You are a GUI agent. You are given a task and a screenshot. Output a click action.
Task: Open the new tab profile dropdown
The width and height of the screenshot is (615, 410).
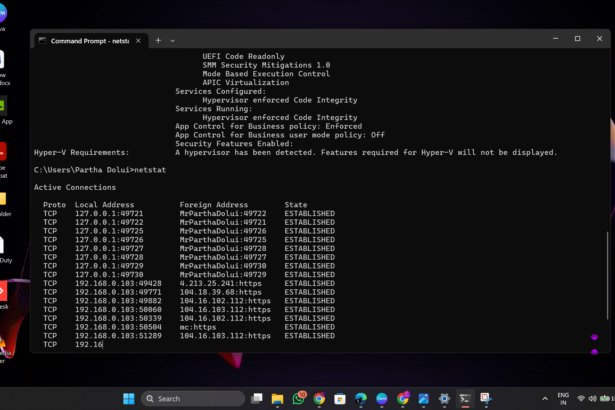tap(172, 41)
